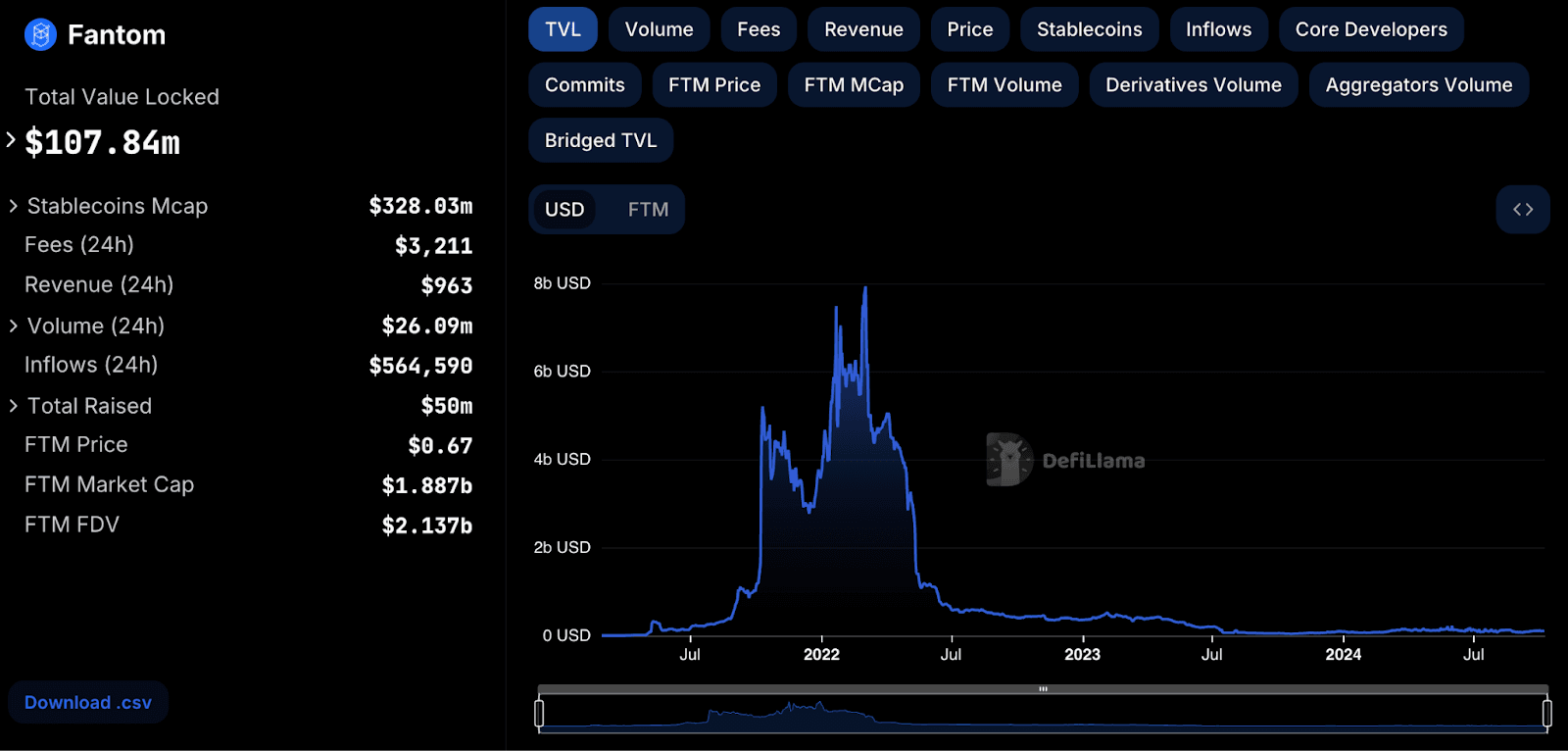Toggle the Price chart metric
The height and width of the screenshot is (751, 1568).
click(970, 29)
